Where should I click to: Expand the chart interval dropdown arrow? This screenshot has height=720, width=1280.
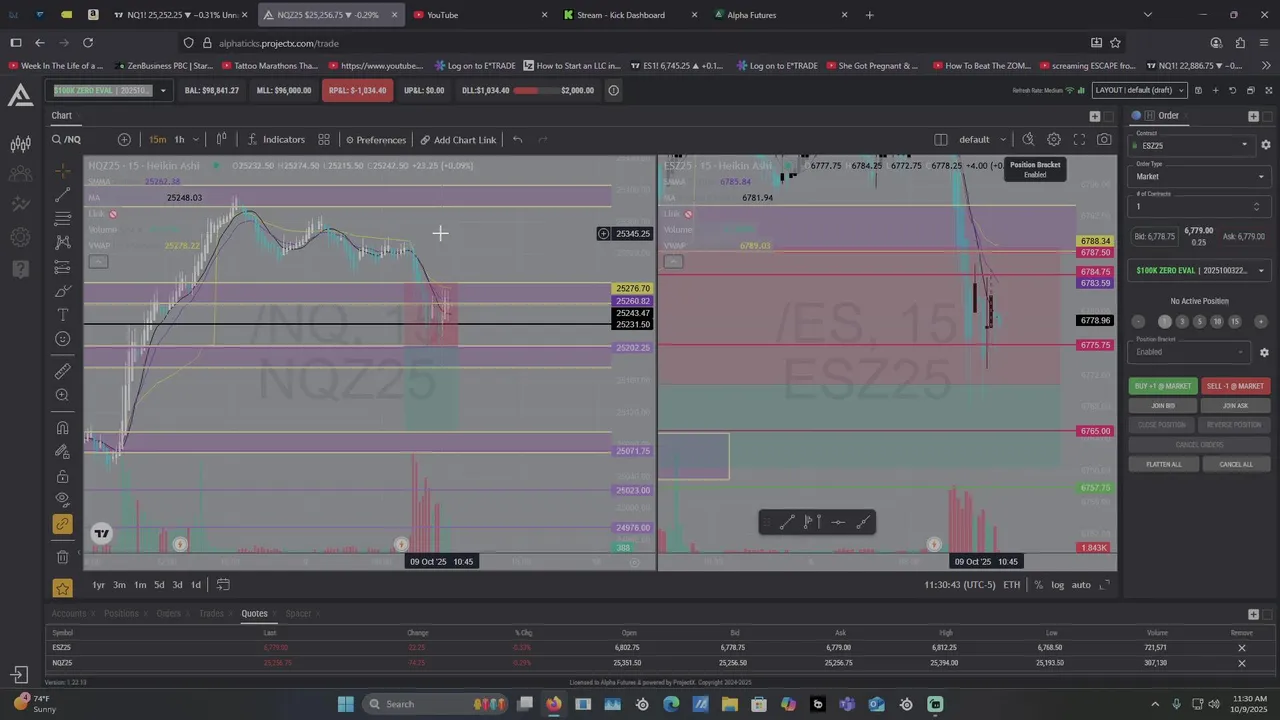pos(196,139)
